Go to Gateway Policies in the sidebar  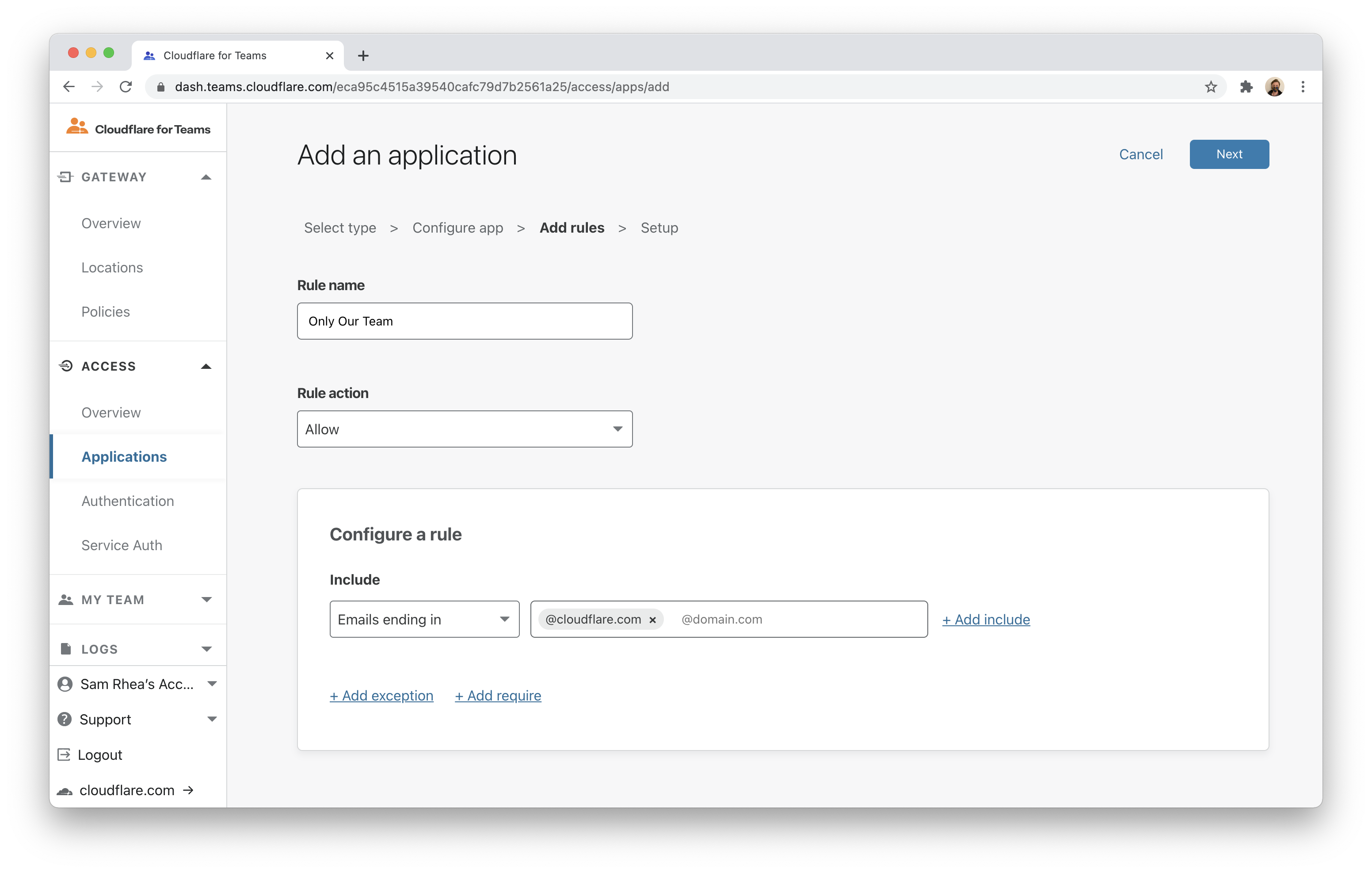point(105,312)
